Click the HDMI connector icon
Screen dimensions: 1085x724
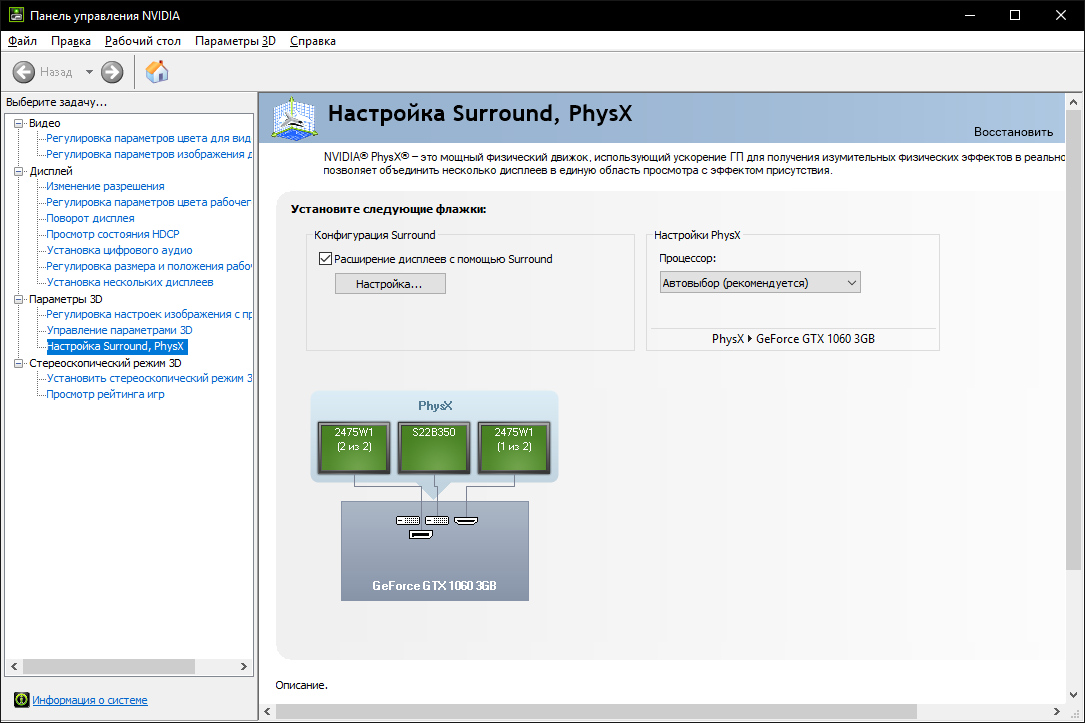pyautogui.click(x=466, y=520)
